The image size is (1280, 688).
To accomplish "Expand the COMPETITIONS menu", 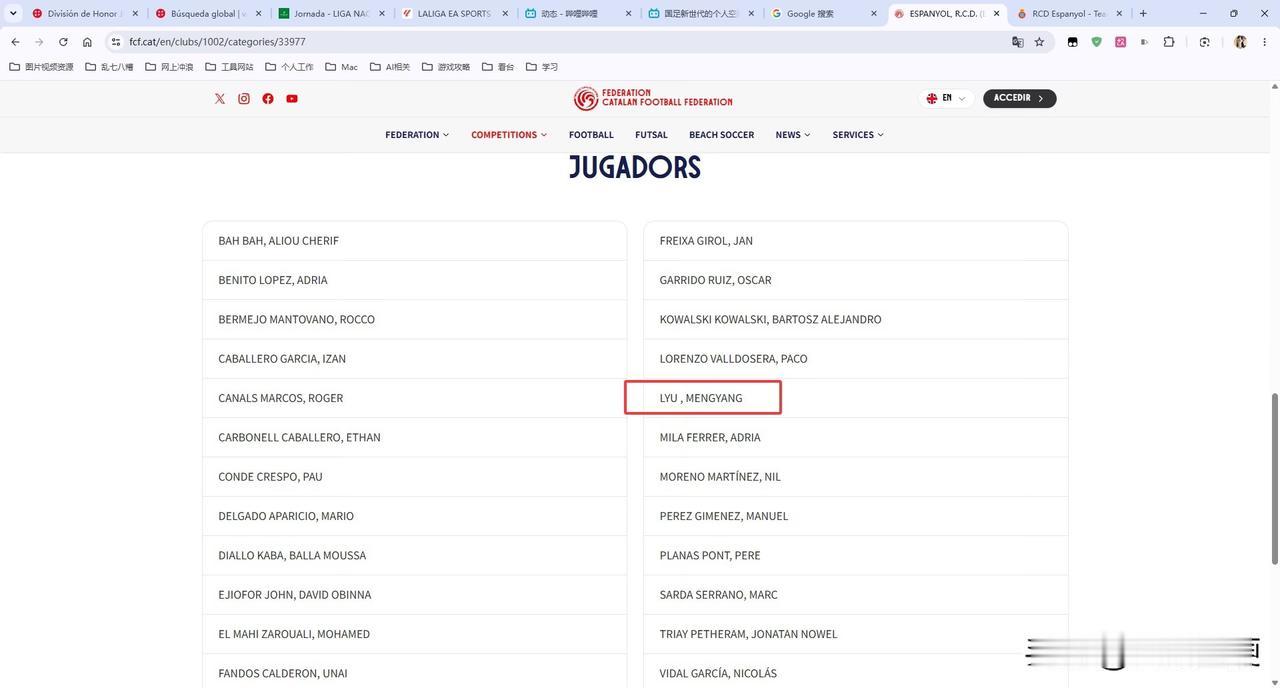I will click(x=509, y=135).
